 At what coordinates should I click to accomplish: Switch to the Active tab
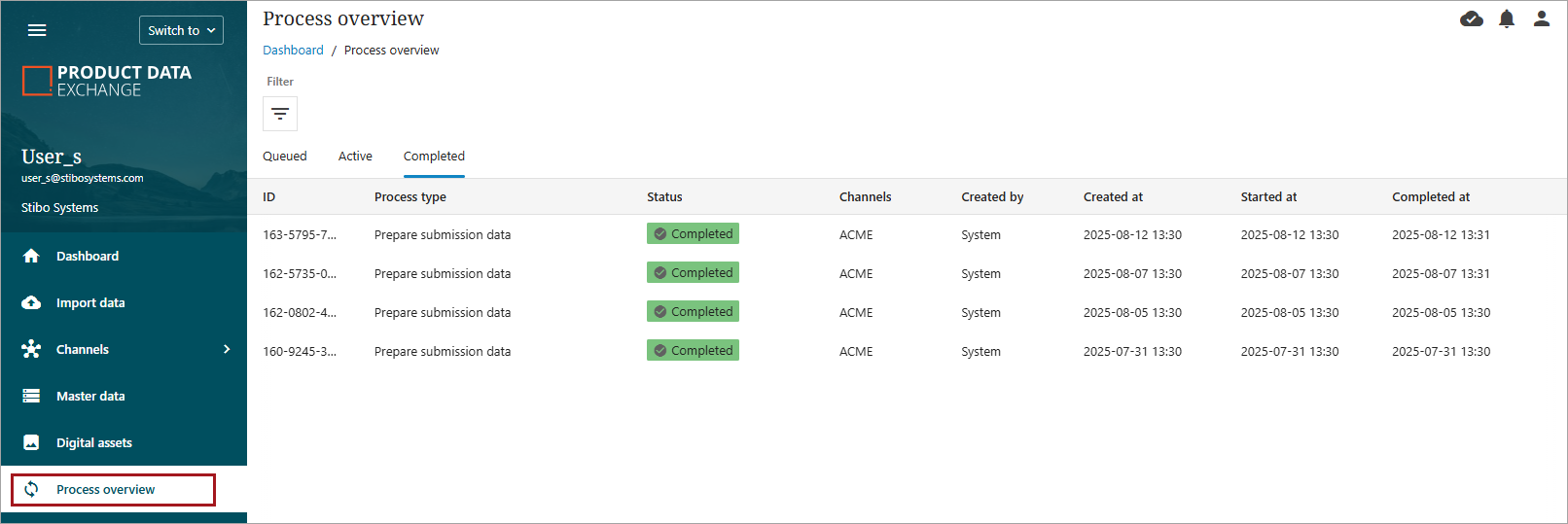(x=355, y=157)
